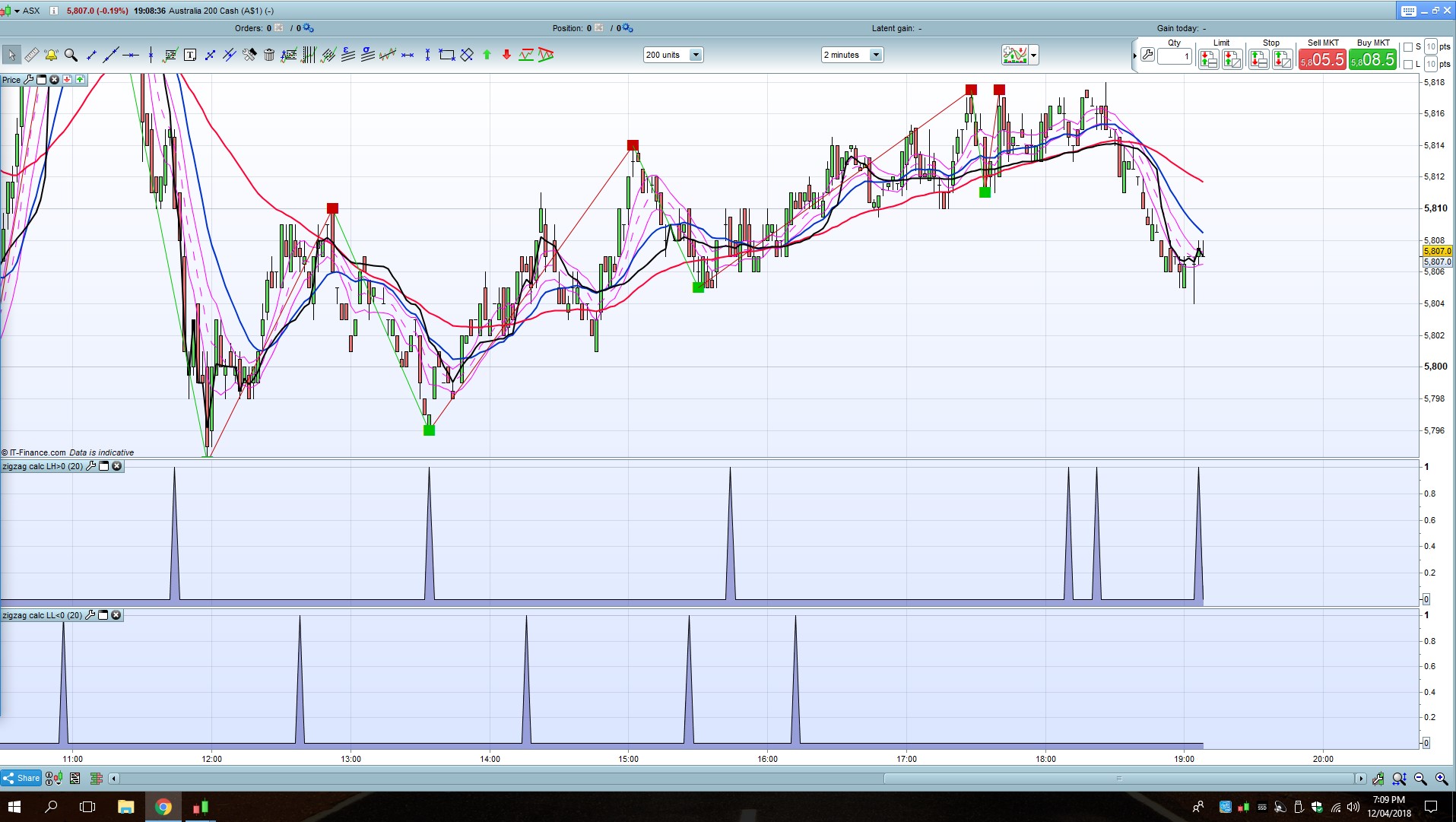Click the first Stop order button
Image resolution: width=1456 pixels, height=822 pixels.
pyautogui.click(x=1258, y=59)
